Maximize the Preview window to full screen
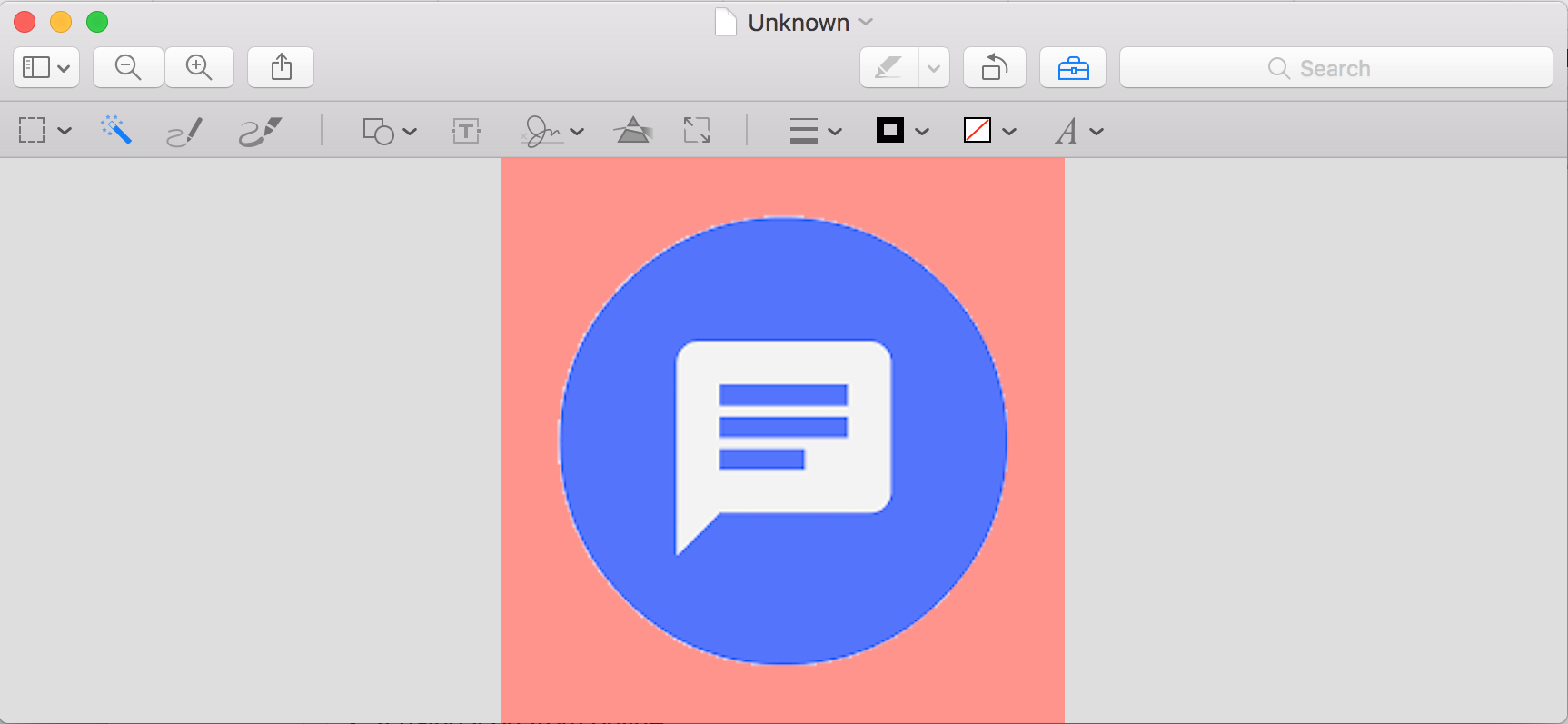 97,22
